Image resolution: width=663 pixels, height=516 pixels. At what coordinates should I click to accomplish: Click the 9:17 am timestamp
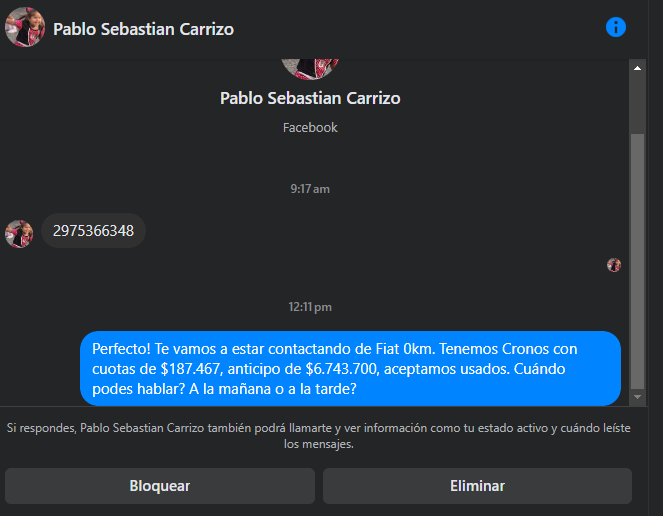310,188
